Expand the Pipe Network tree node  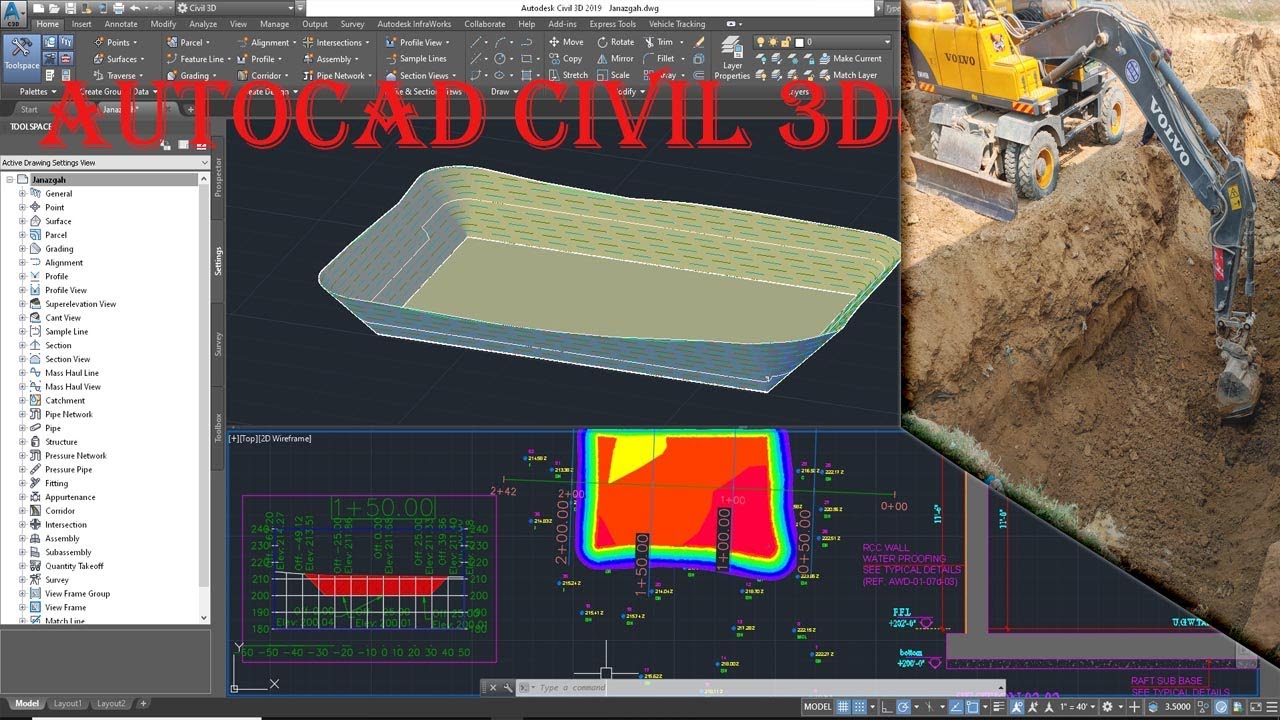coord(22,414)
